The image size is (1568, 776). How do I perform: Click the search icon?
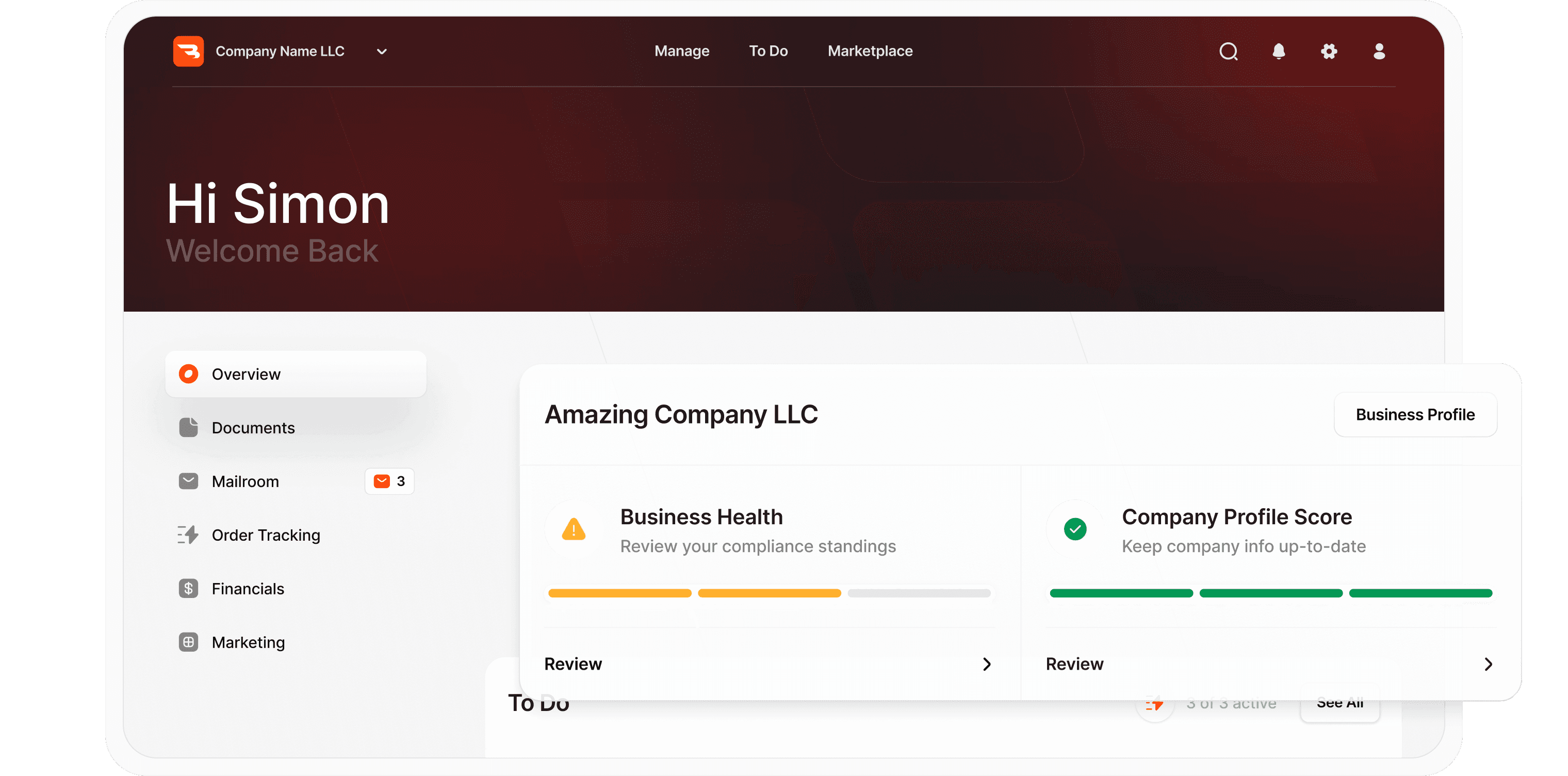1228,52
